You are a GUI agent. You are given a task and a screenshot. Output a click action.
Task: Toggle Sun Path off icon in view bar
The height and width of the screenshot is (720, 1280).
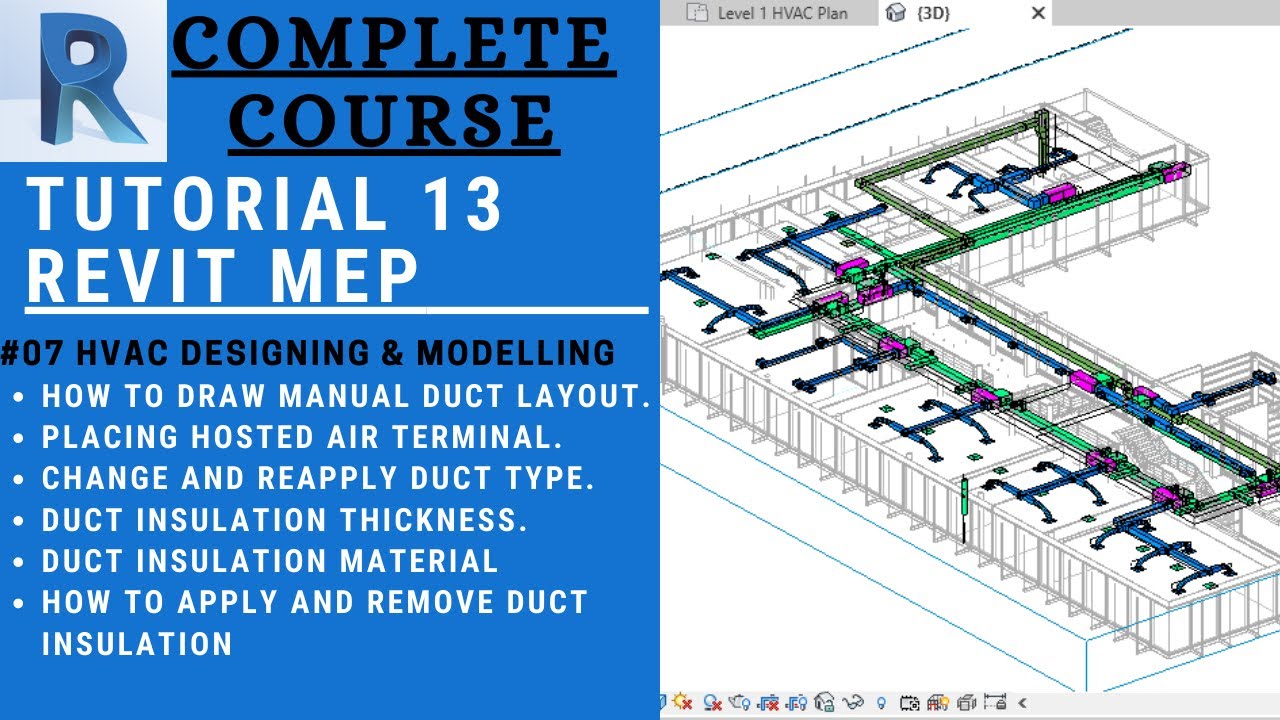click(x=683, y=701)
